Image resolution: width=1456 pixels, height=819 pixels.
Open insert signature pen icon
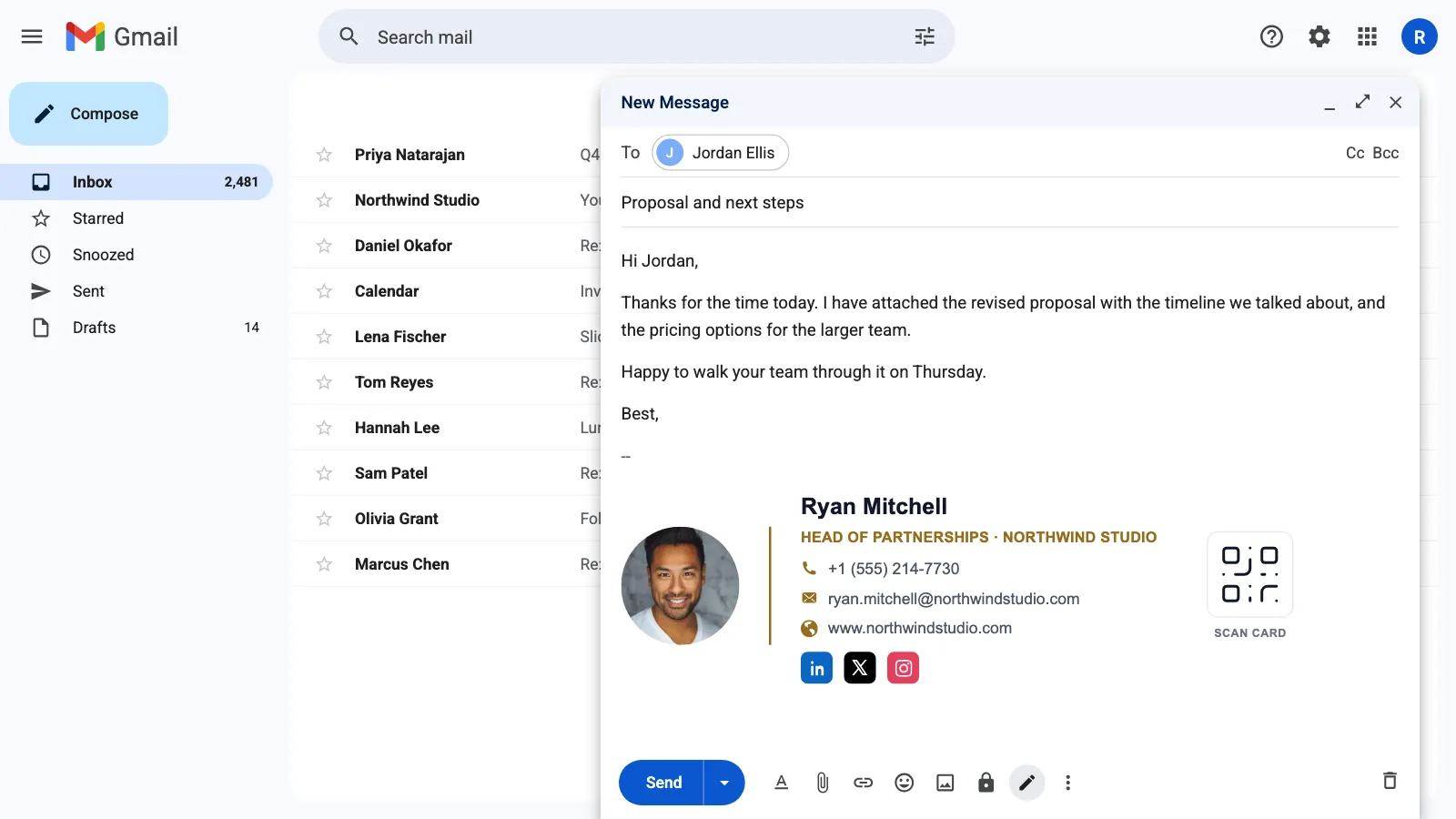[1026, 783]
